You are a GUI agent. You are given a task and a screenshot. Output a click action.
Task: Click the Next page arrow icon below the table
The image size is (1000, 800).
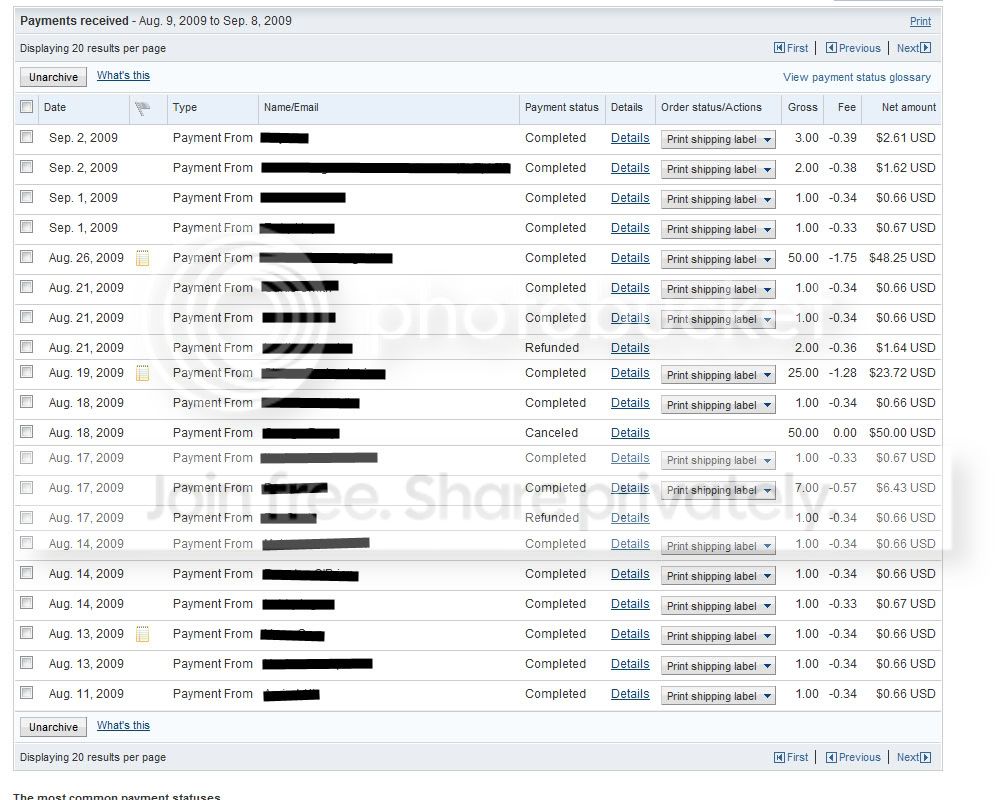pyautogui.click(x=926, y=757)
